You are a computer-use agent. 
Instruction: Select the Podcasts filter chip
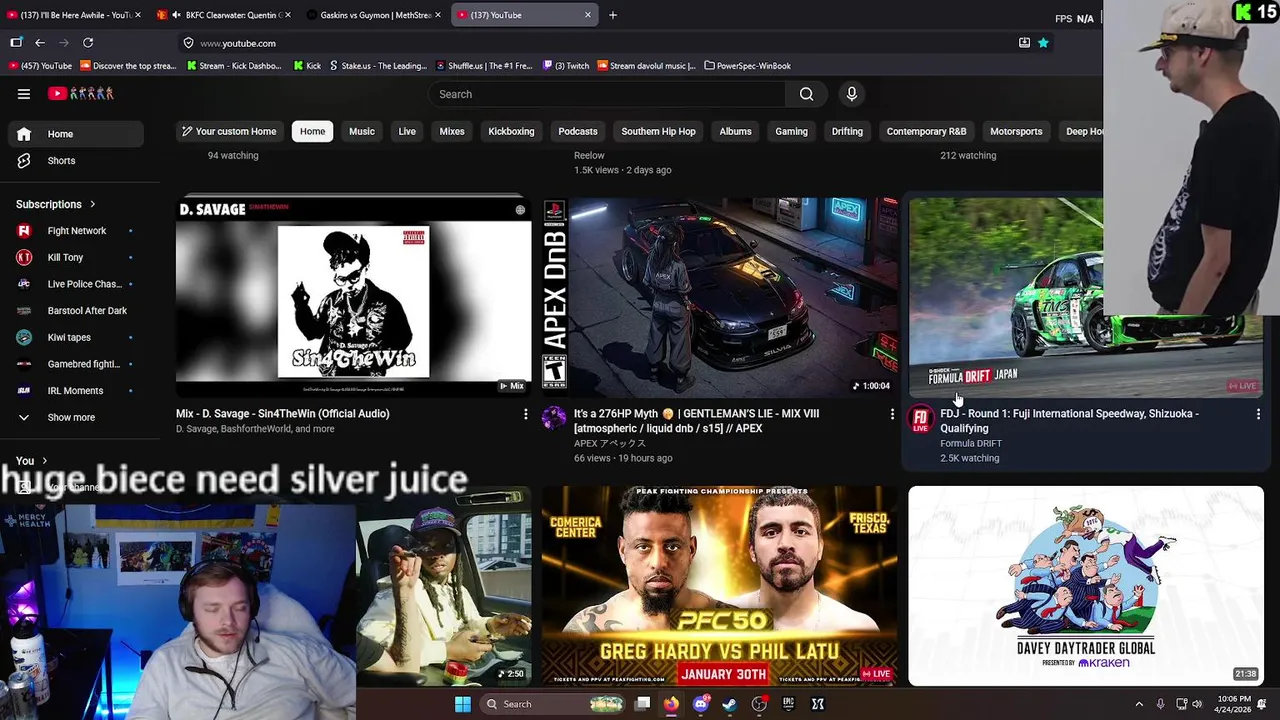[x=578, y=131]
